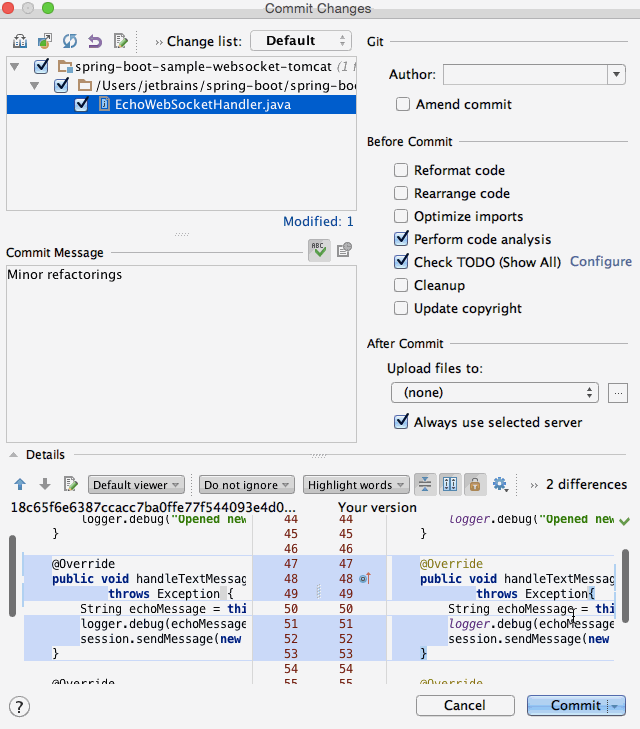640x729 pixels.
Task: Enable Optimize imports checkbox
Action: coord(401,216)
